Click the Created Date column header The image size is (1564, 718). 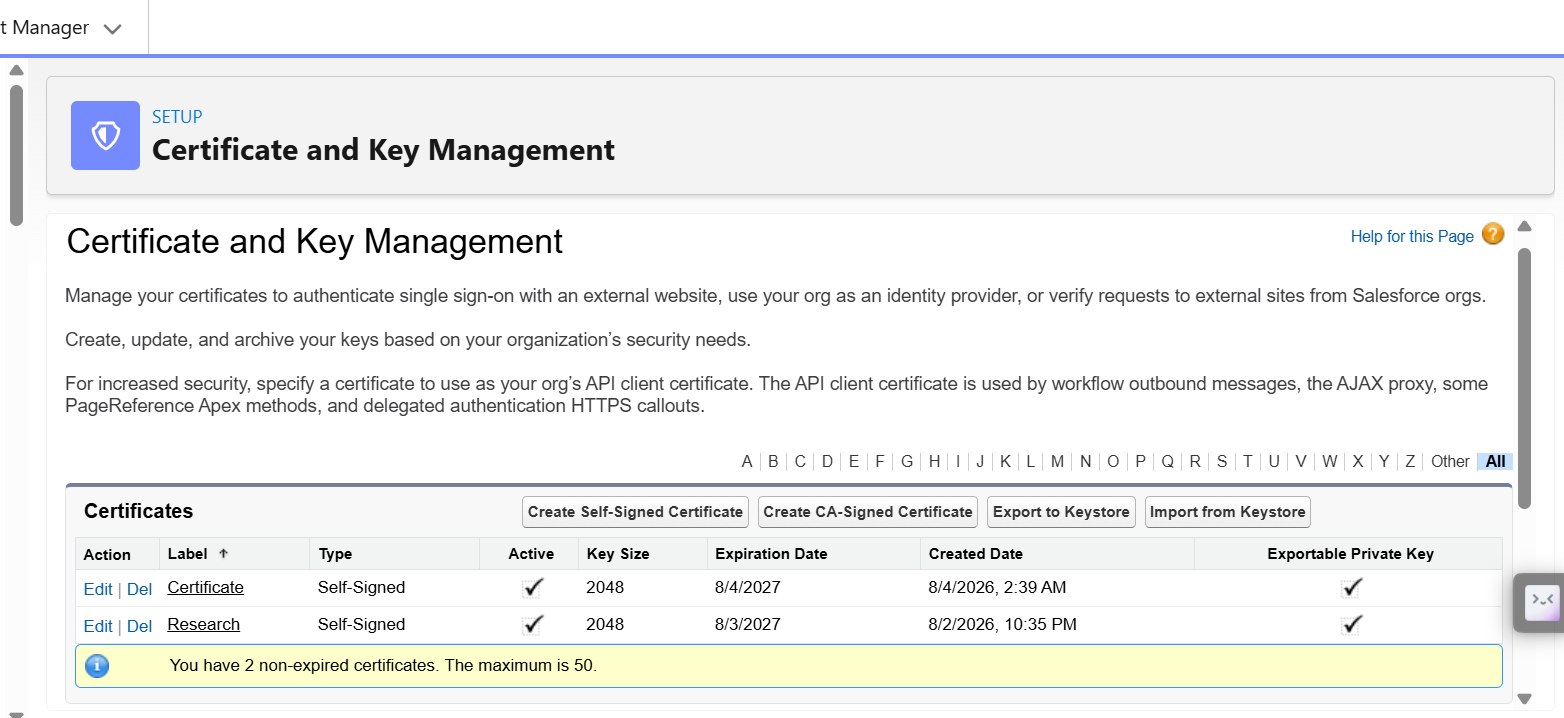pos(975,554)
